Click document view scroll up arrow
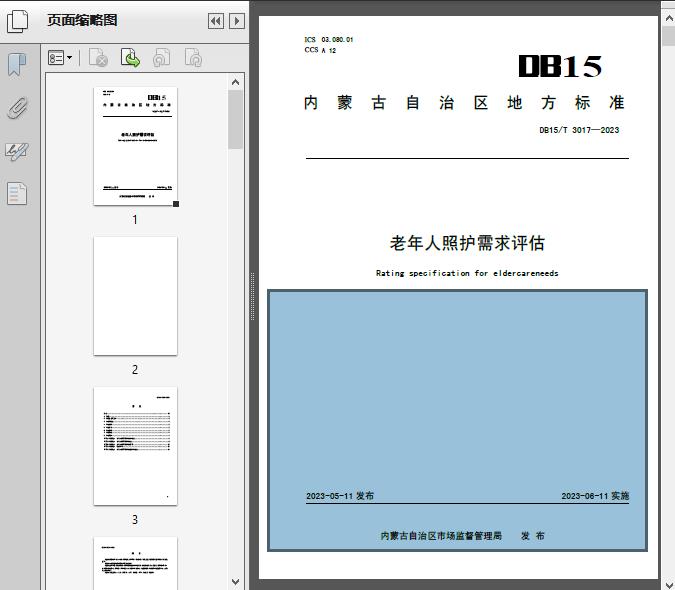675x590 pixels. click(x=669, y=19)
